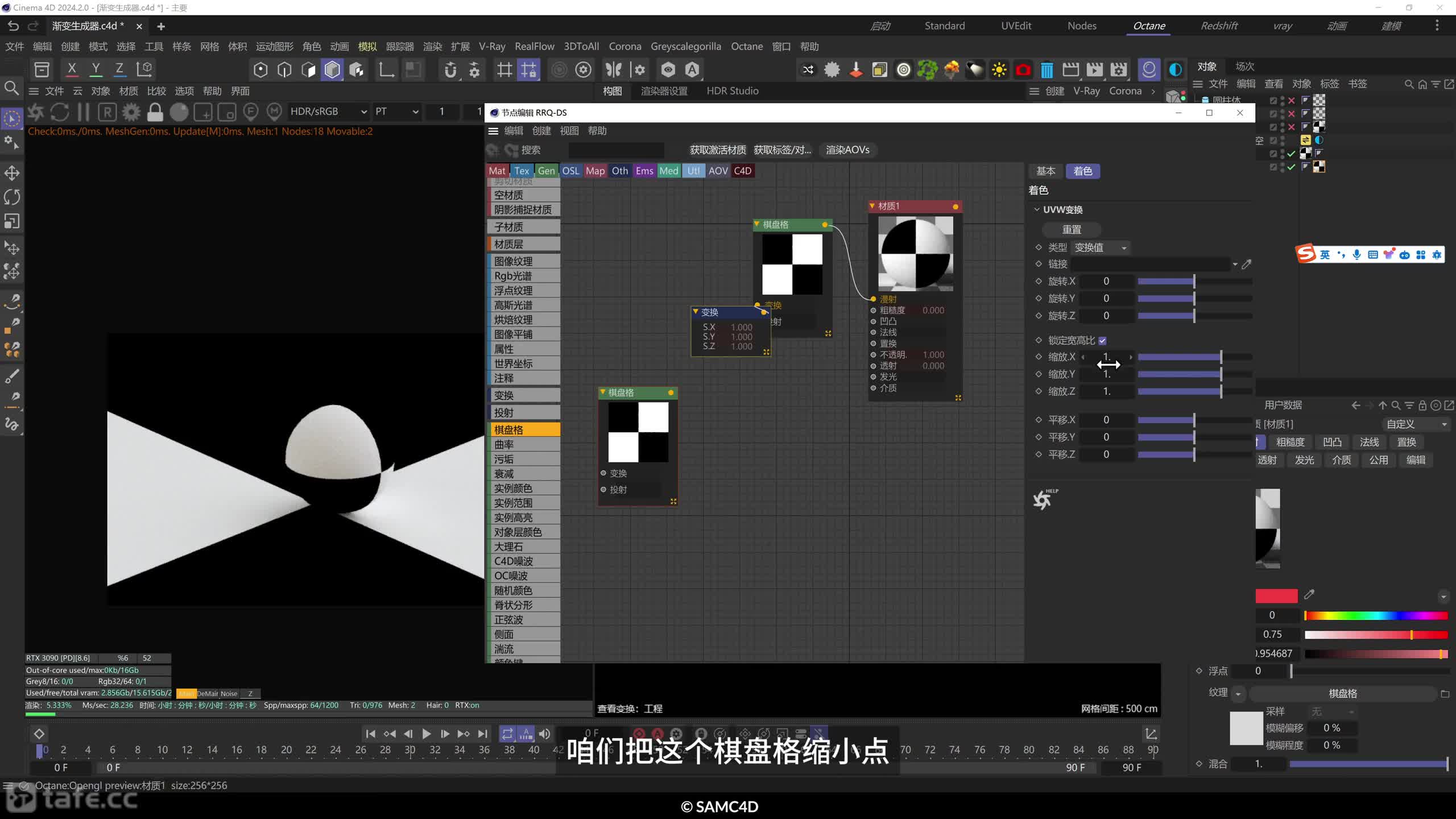Toggle timeline loop playback button
This screenshot has width=1456, height=819.
[507, 734]
